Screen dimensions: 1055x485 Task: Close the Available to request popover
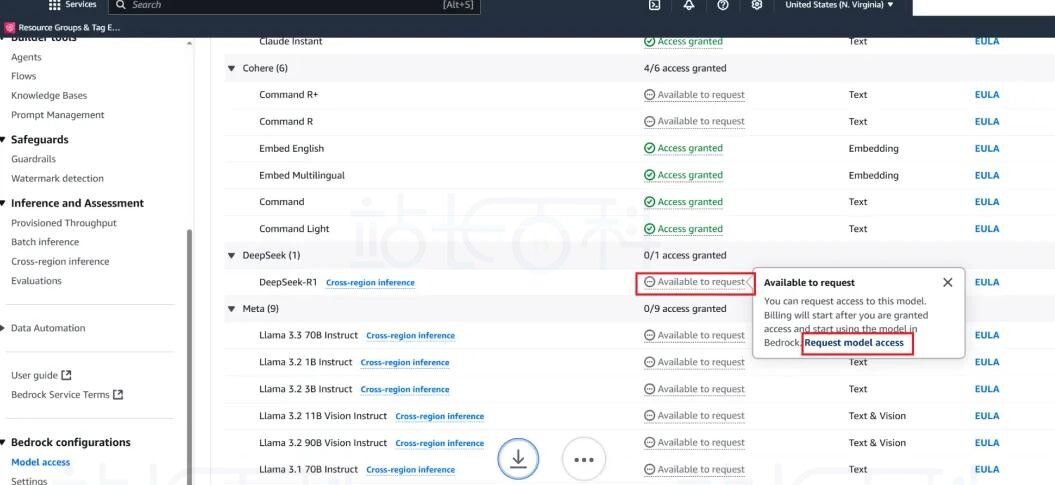[x=947, y=282]
